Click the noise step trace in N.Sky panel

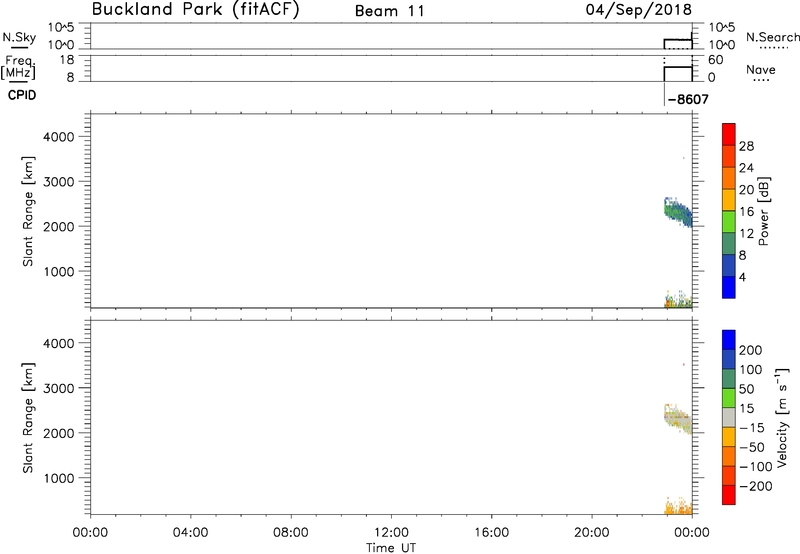pos(678,39)
